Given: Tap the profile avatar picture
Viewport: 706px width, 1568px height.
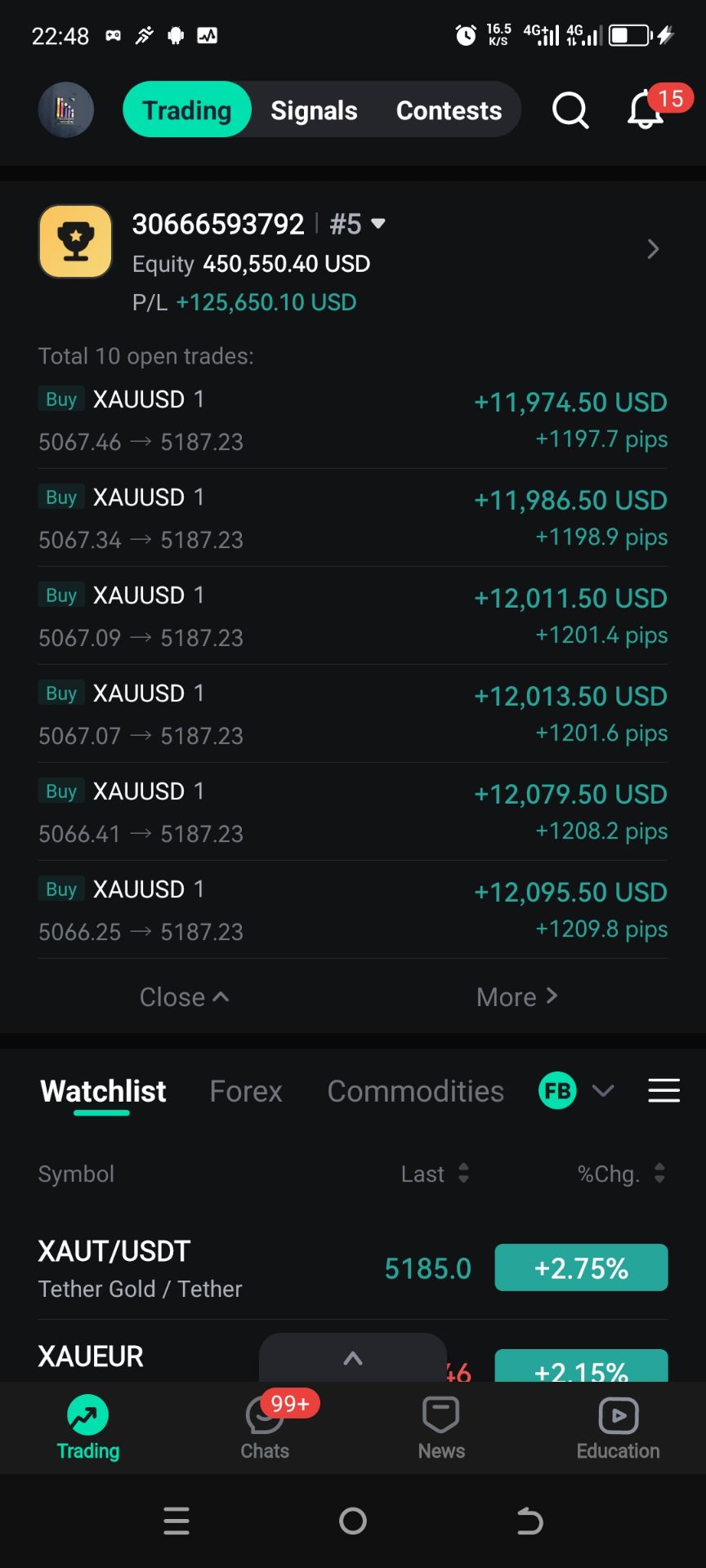Looking at the screenshot, I should tap(66, 110).
